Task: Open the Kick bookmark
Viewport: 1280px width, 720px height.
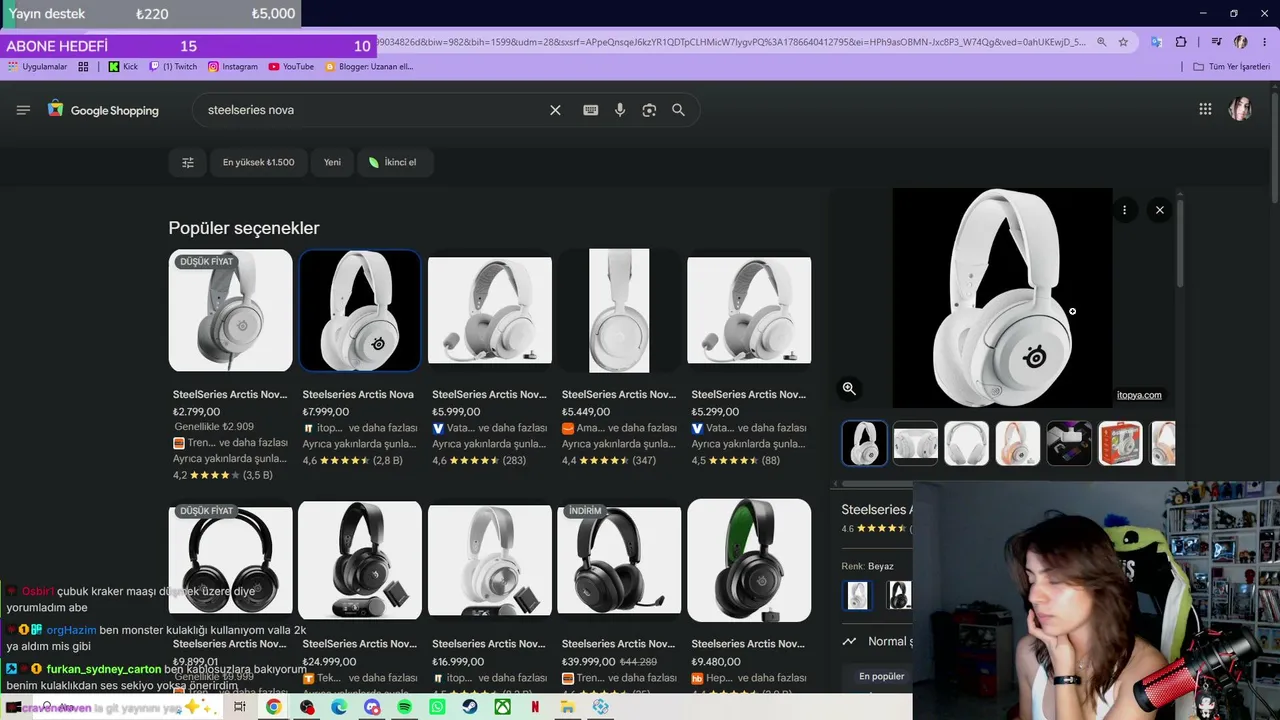Action: (x=123, y=67)
